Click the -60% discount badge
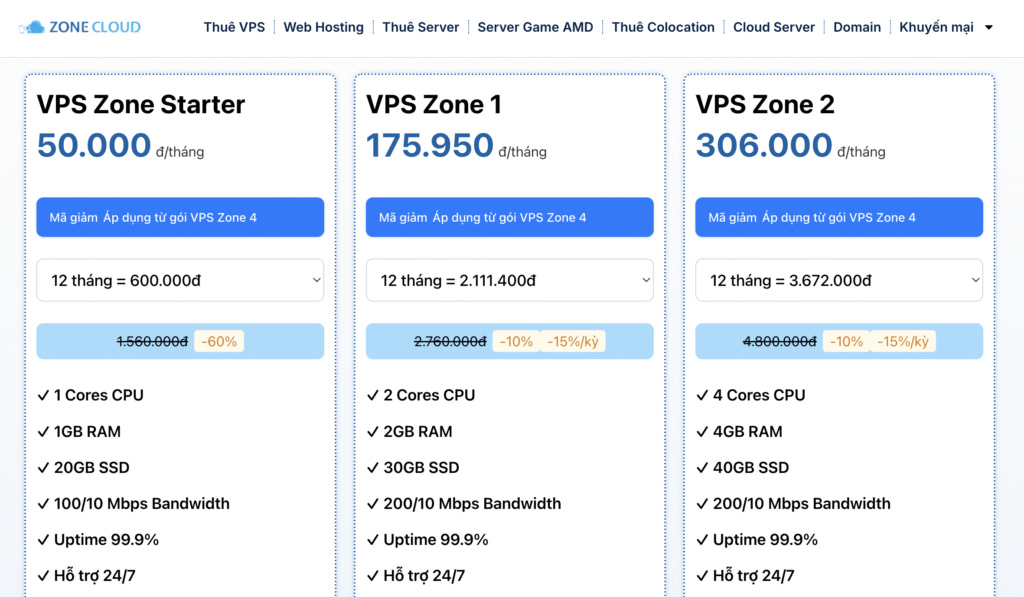The width and height of the screenshot is (1024, 597). coord(219,341)
